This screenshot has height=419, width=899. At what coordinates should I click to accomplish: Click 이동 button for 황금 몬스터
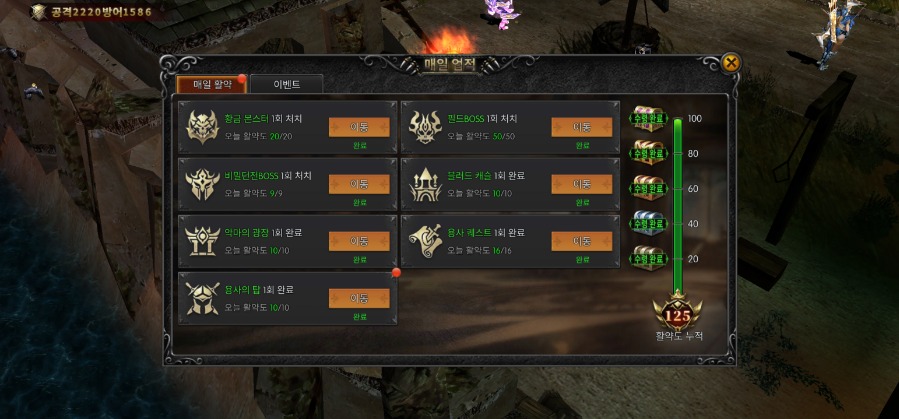click(x=359, y=127)
